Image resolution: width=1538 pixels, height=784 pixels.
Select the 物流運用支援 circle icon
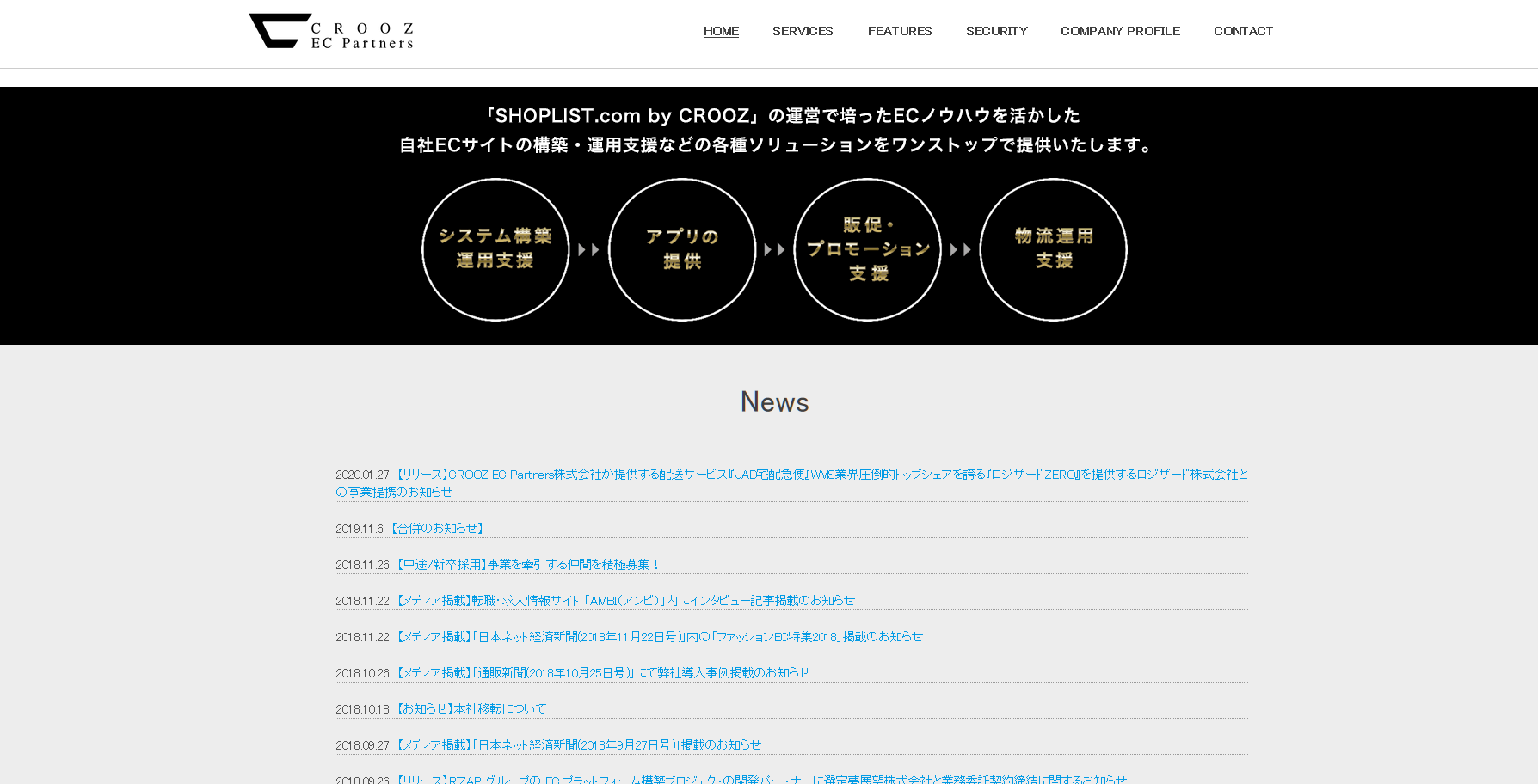coord(1053,249)
